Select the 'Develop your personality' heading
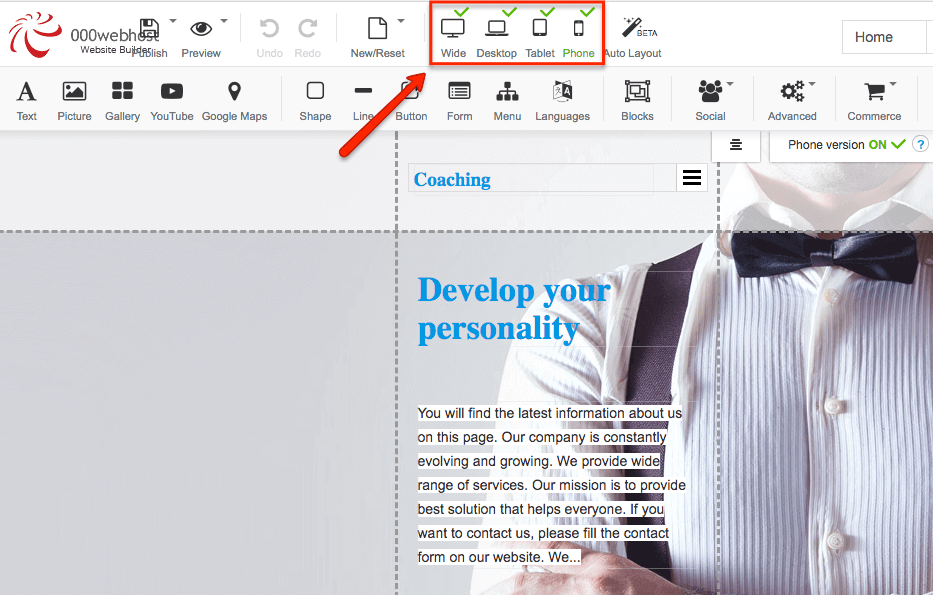 (514, 309)
